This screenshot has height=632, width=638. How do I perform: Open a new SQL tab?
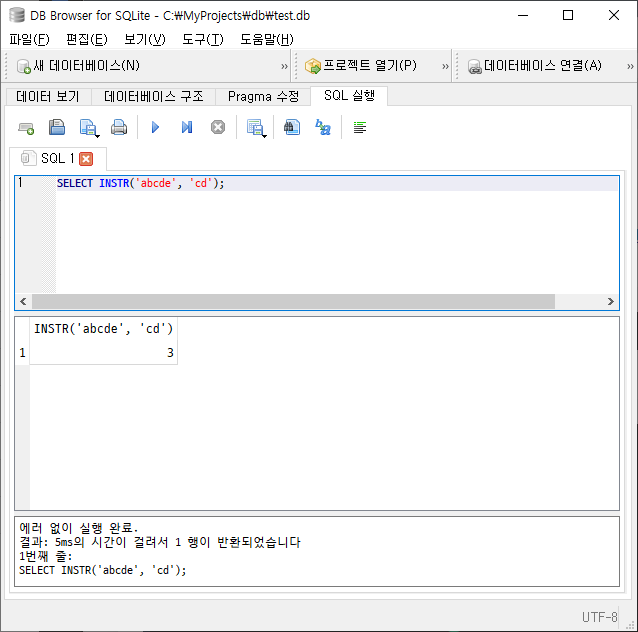click(26, 128)
